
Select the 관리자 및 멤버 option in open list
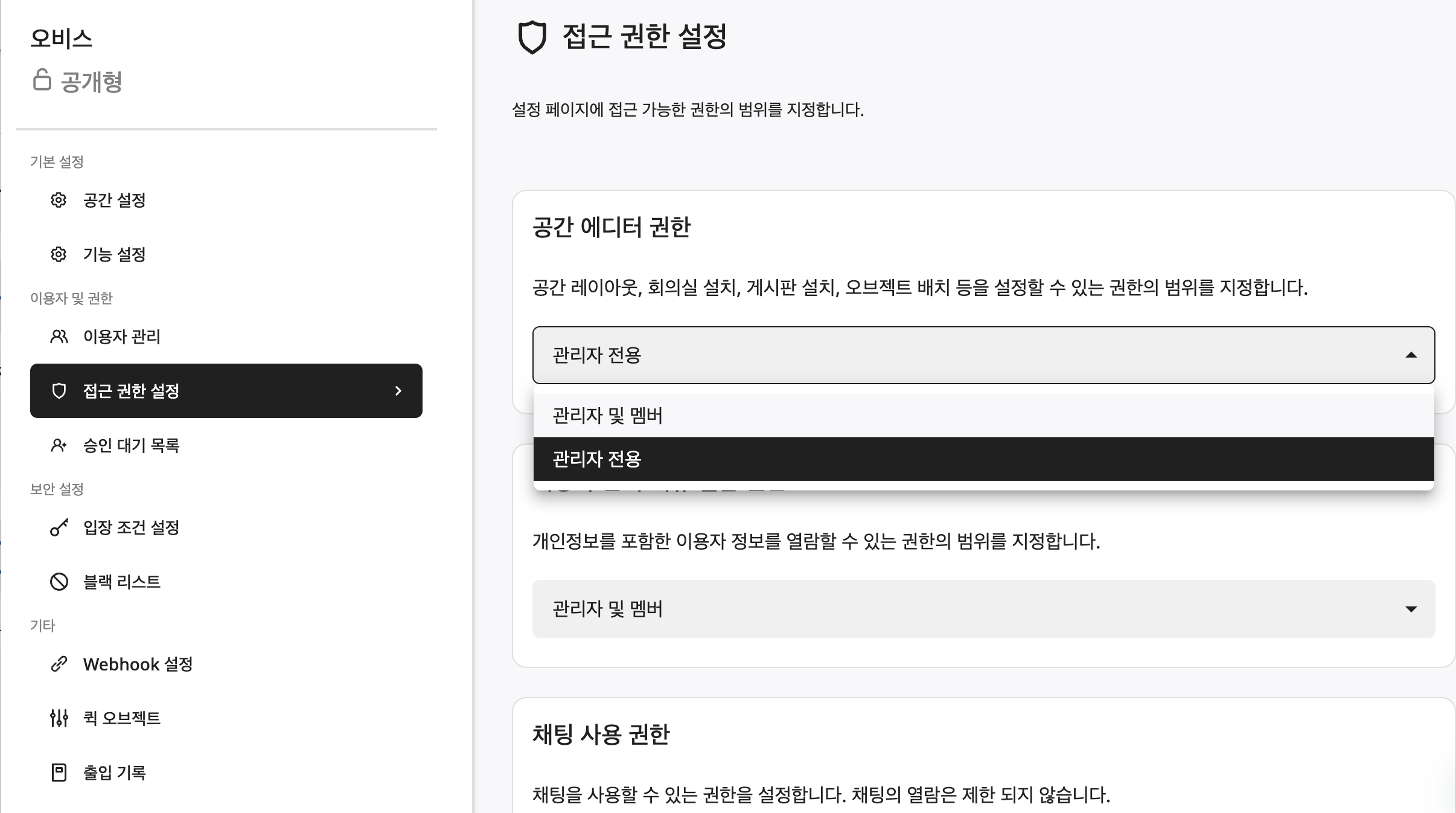click(983, 416)
